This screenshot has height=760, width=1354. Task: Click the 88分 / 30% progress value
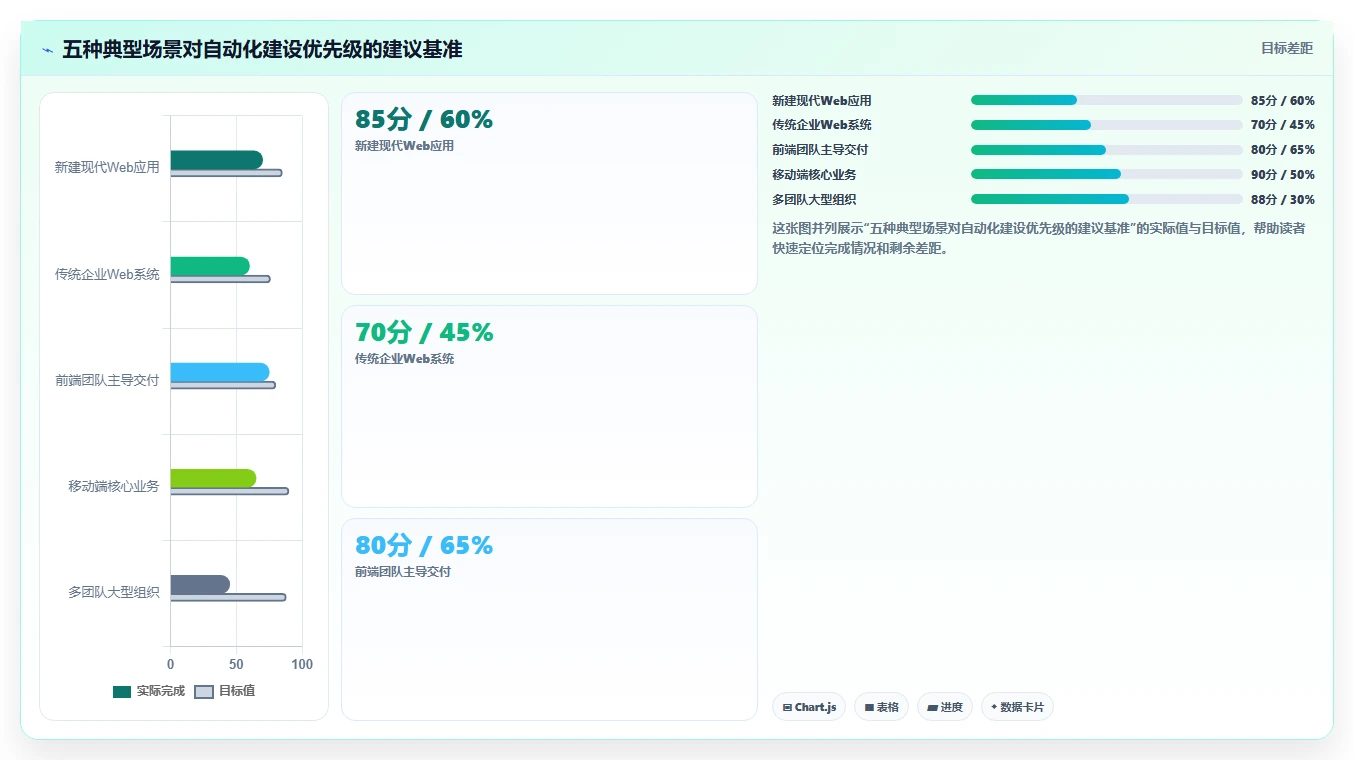(1283, 200)
